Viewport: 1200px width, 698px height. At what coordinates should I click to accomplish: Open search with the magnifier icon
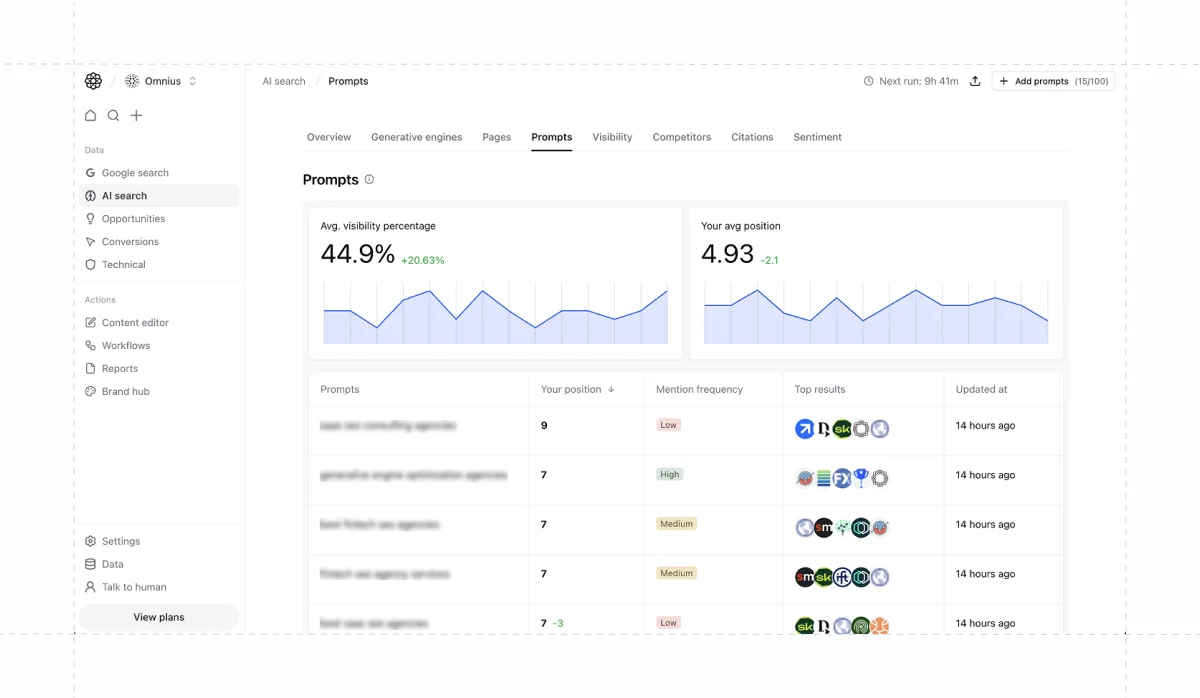point(114,115)
